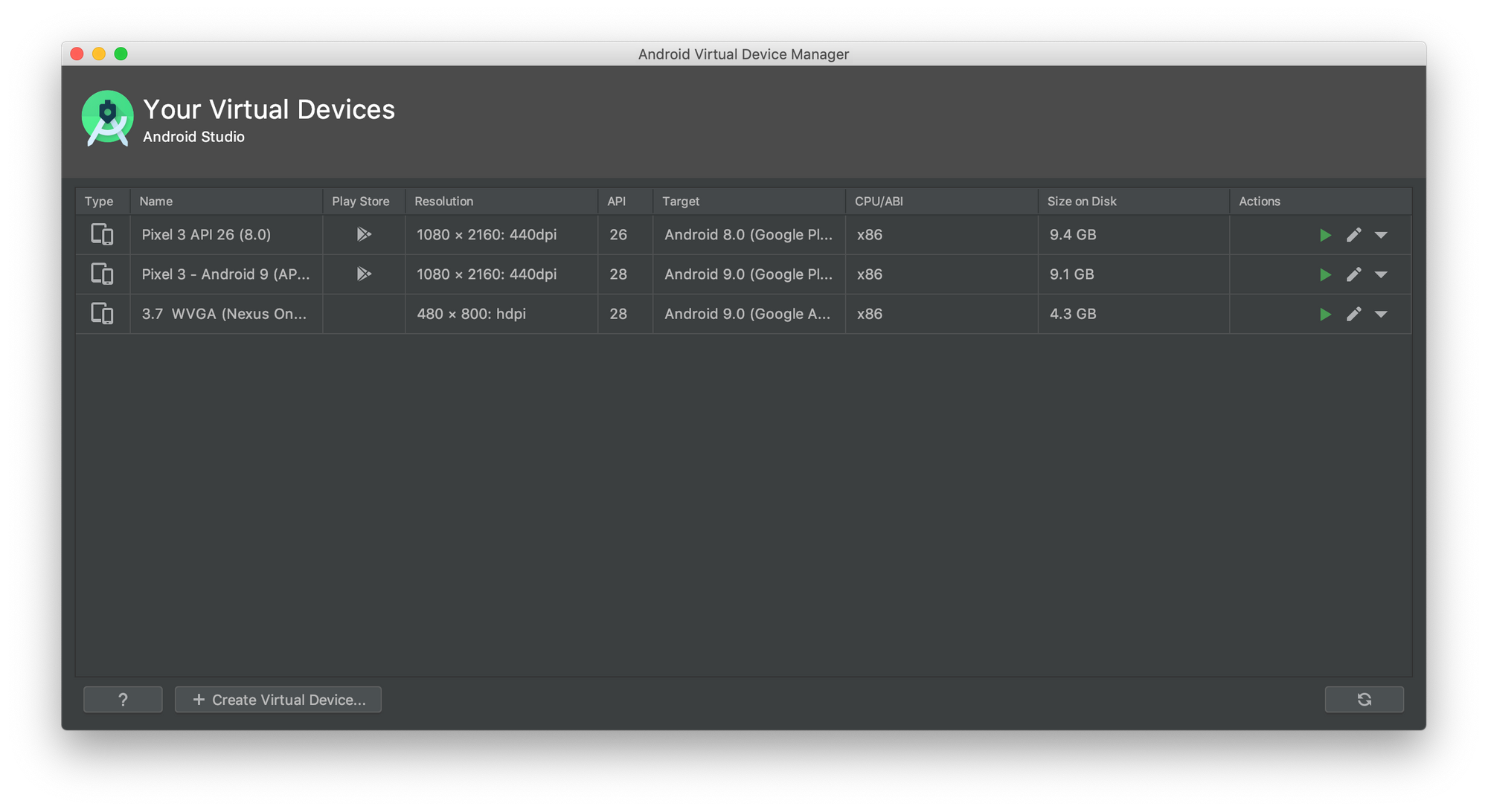
Task: Sort by the Size on Disk column
Action: point(1082,202)
